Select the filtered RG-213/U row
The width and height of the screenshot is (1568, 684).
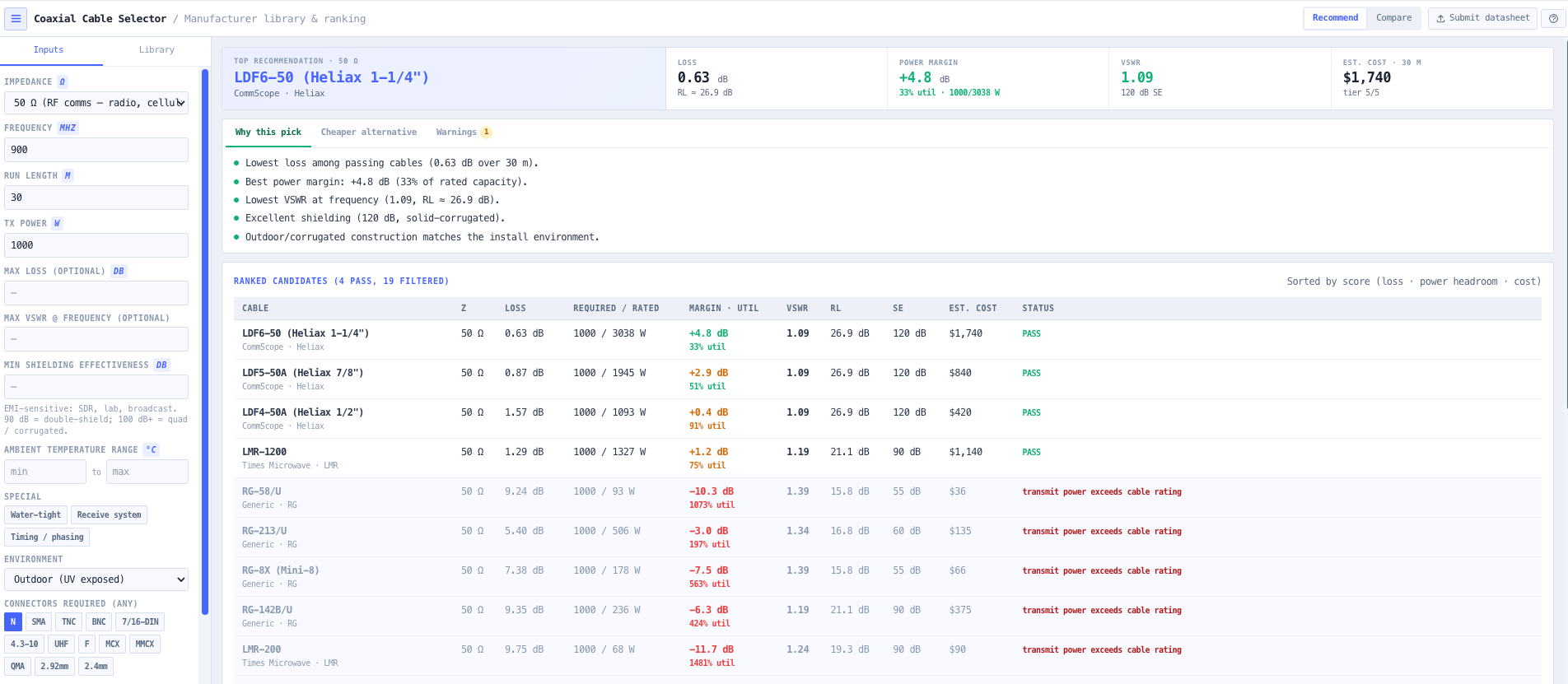pos(888,537)
